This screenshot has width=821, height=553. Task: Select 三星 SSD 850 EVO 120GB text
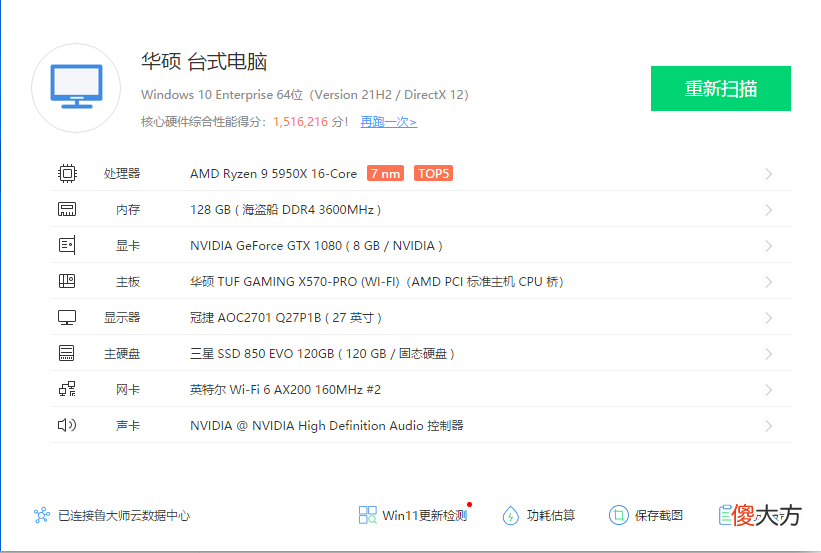point(322,354)
